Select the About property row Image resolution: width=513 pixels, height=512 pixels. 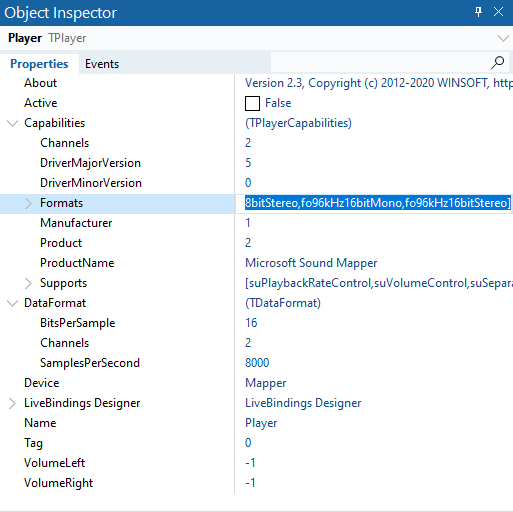click(x=40, y=83)
